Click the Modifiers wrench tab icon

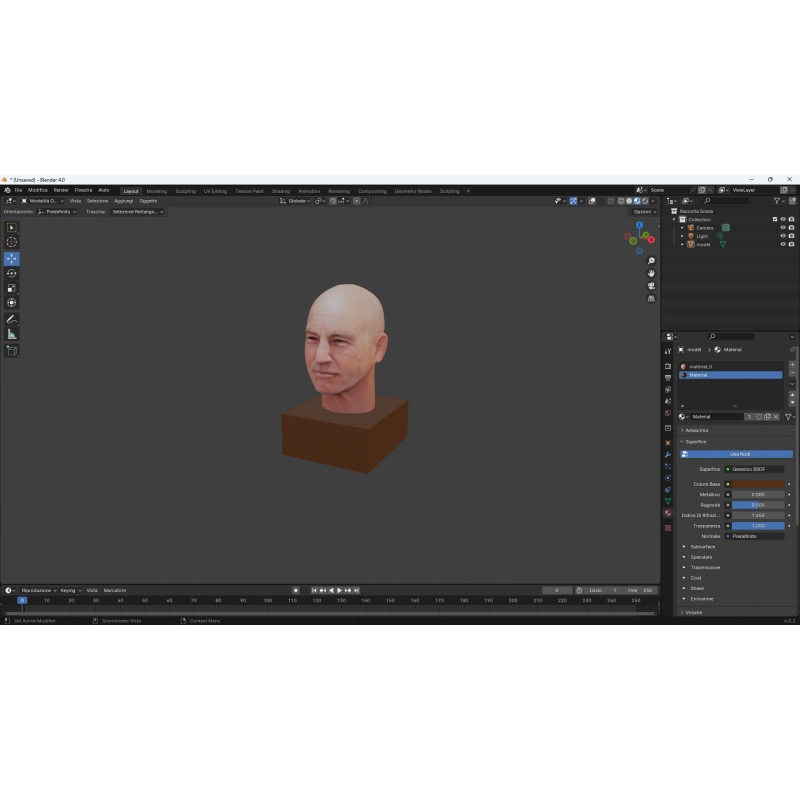(x=668, y=455)
